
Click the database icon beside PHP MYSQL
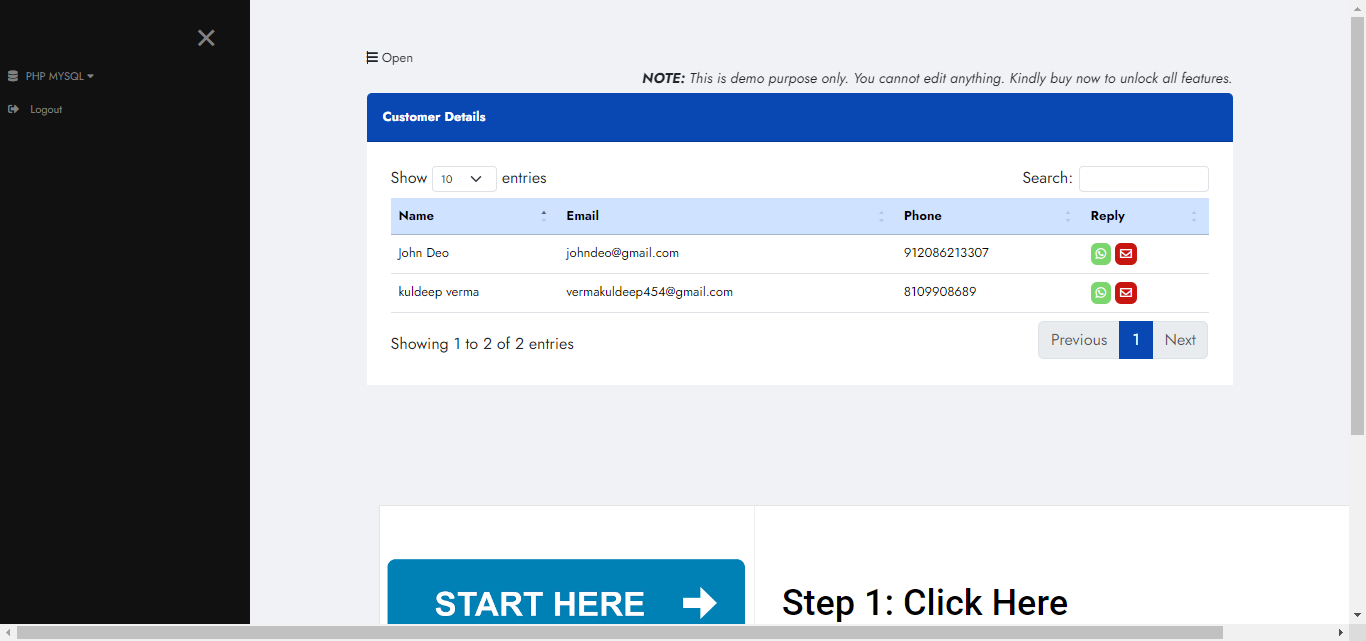coord(13,75)
